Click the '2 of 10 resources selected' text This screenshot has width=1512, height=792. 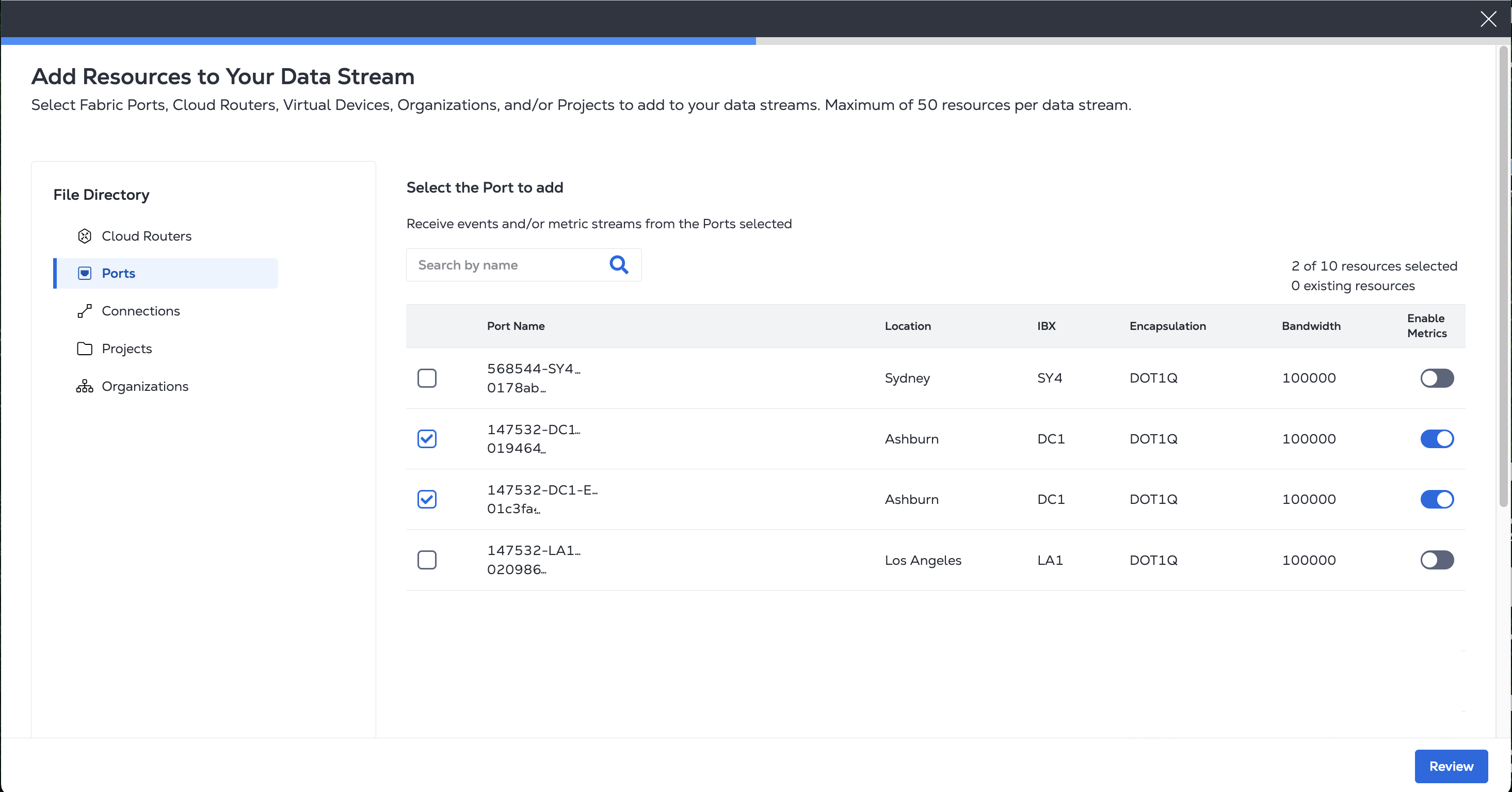1374,266
